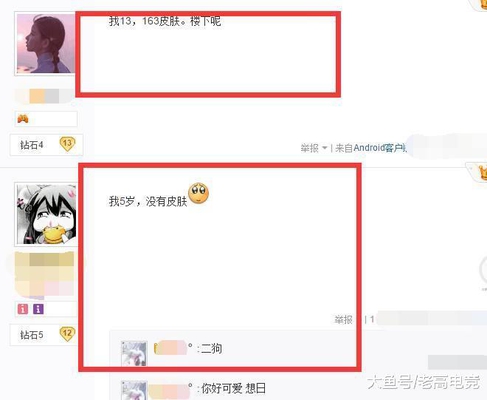Expand the 举报 dropdown arrow
Viewport: 487px width, 400px height.
(324, 148)
